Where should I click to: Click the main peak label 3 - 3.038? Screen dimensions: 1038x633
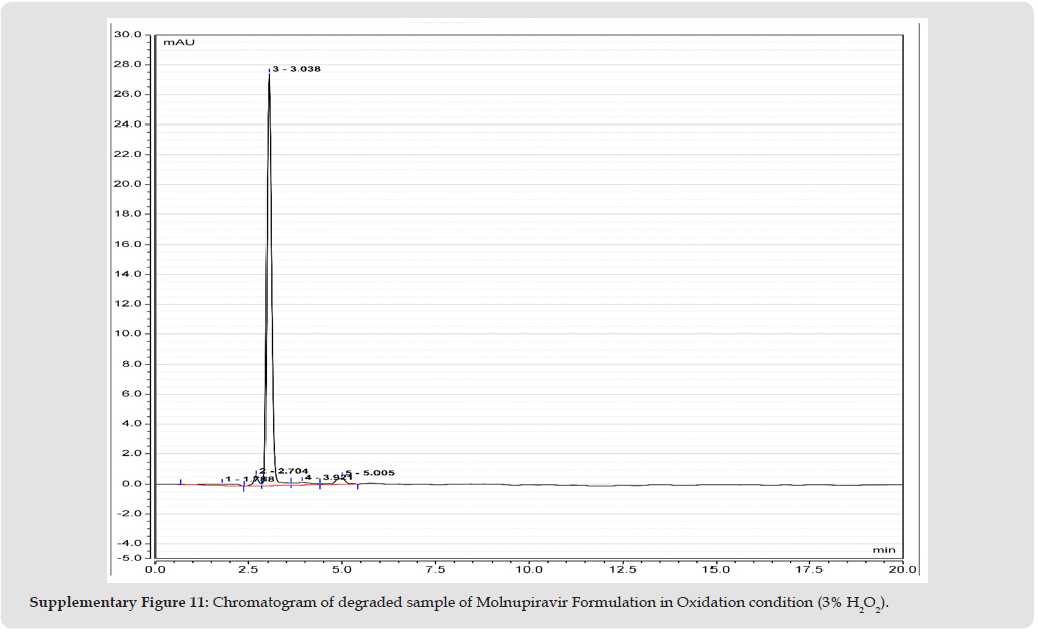coord(296,69)
